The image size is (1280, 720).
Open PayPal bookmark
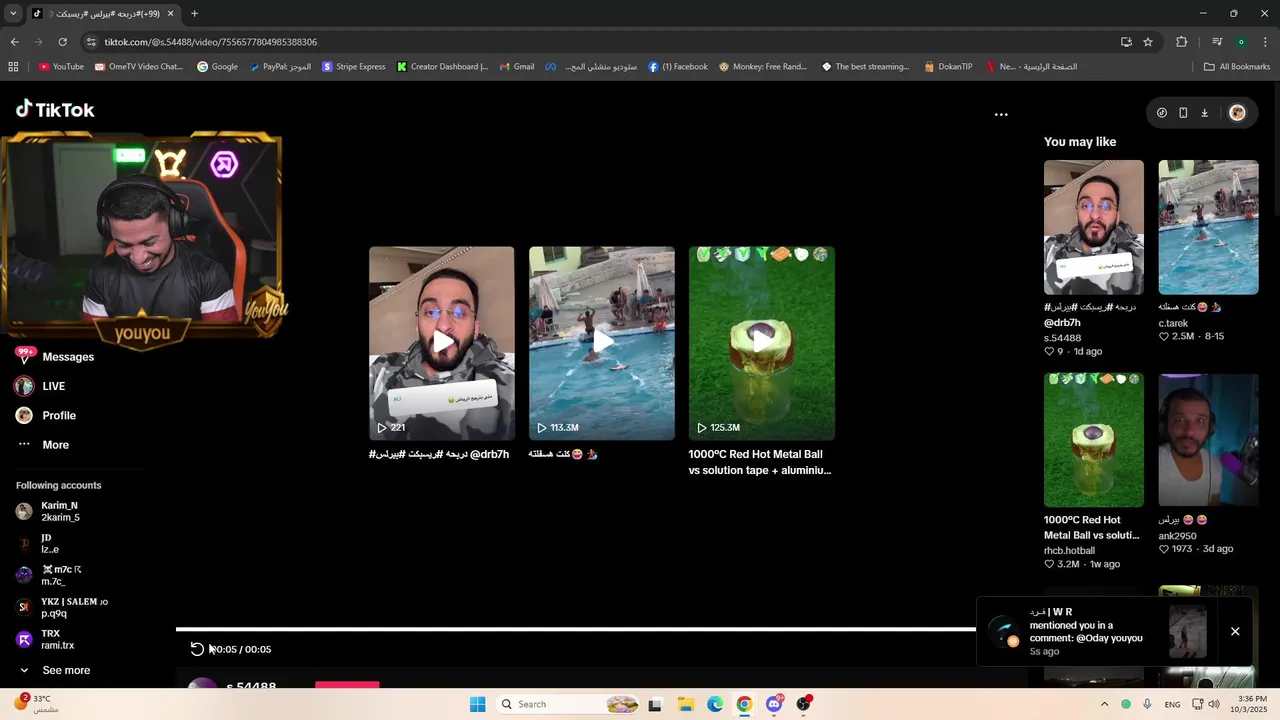point(280,67)
